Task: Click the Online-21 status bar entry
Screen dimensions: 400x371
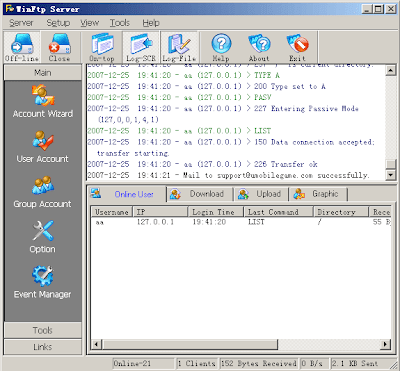Action: pos(143,363)
